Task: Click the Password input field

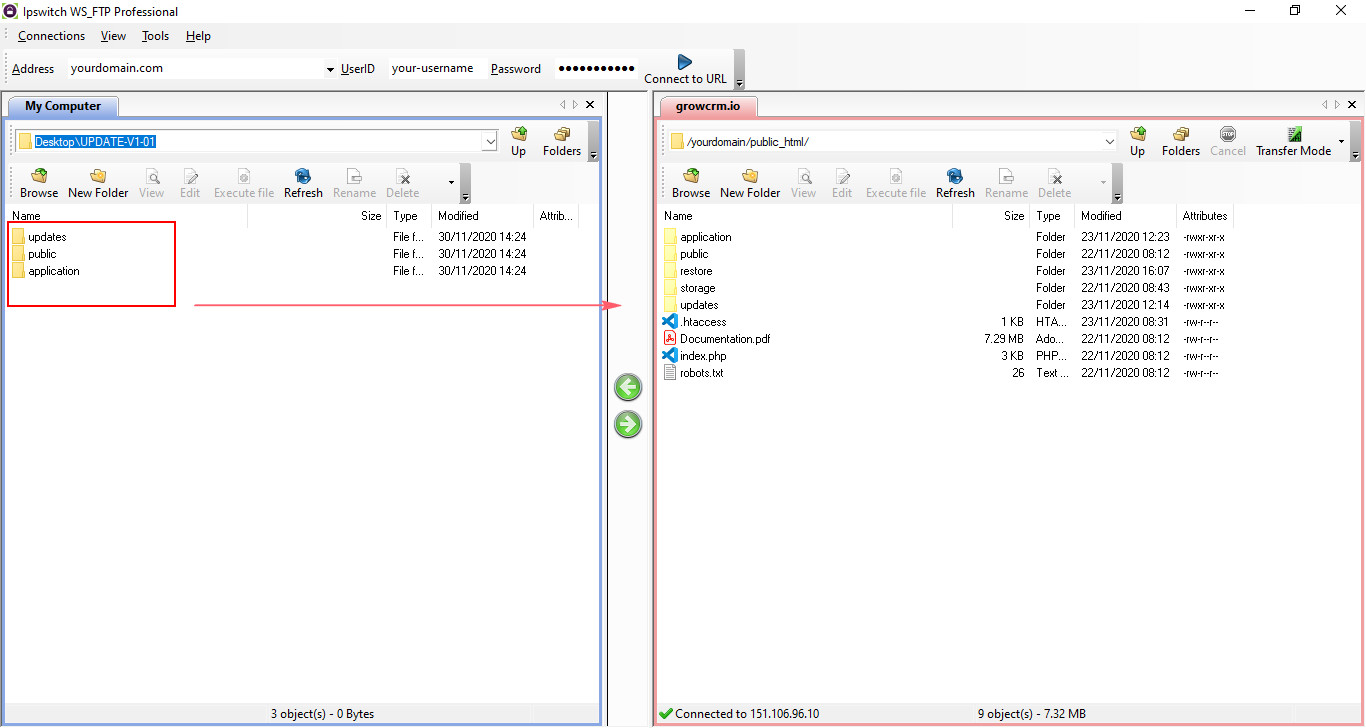Action: tap(596, 69)
